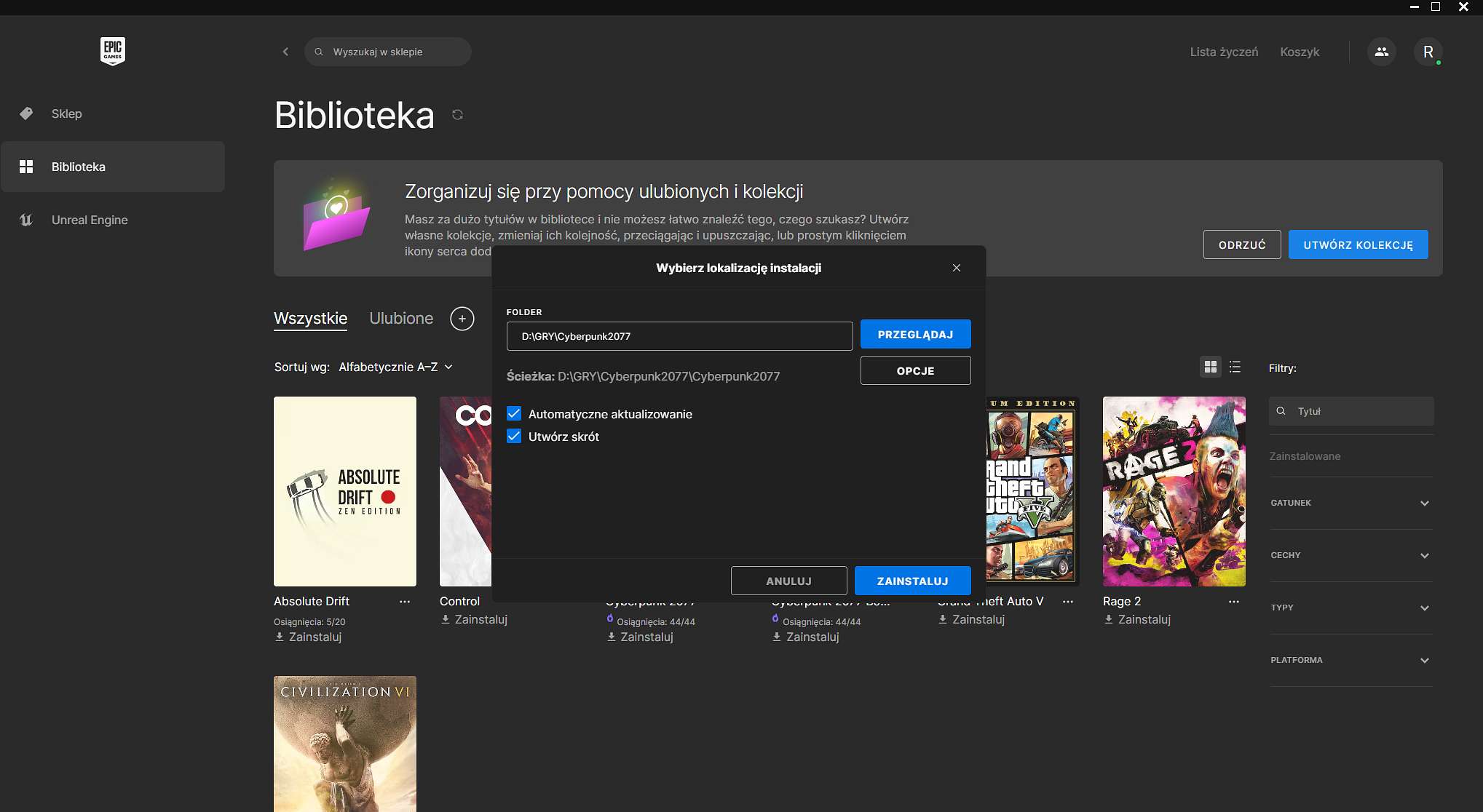Click the store search magnifier icon
The height and width of the screenshot is (812, 1483).
(x=319, y=52)
